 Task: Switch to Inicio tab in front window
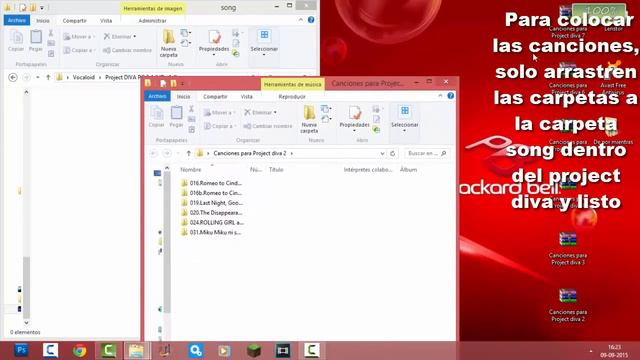click(x=183, y=97)
